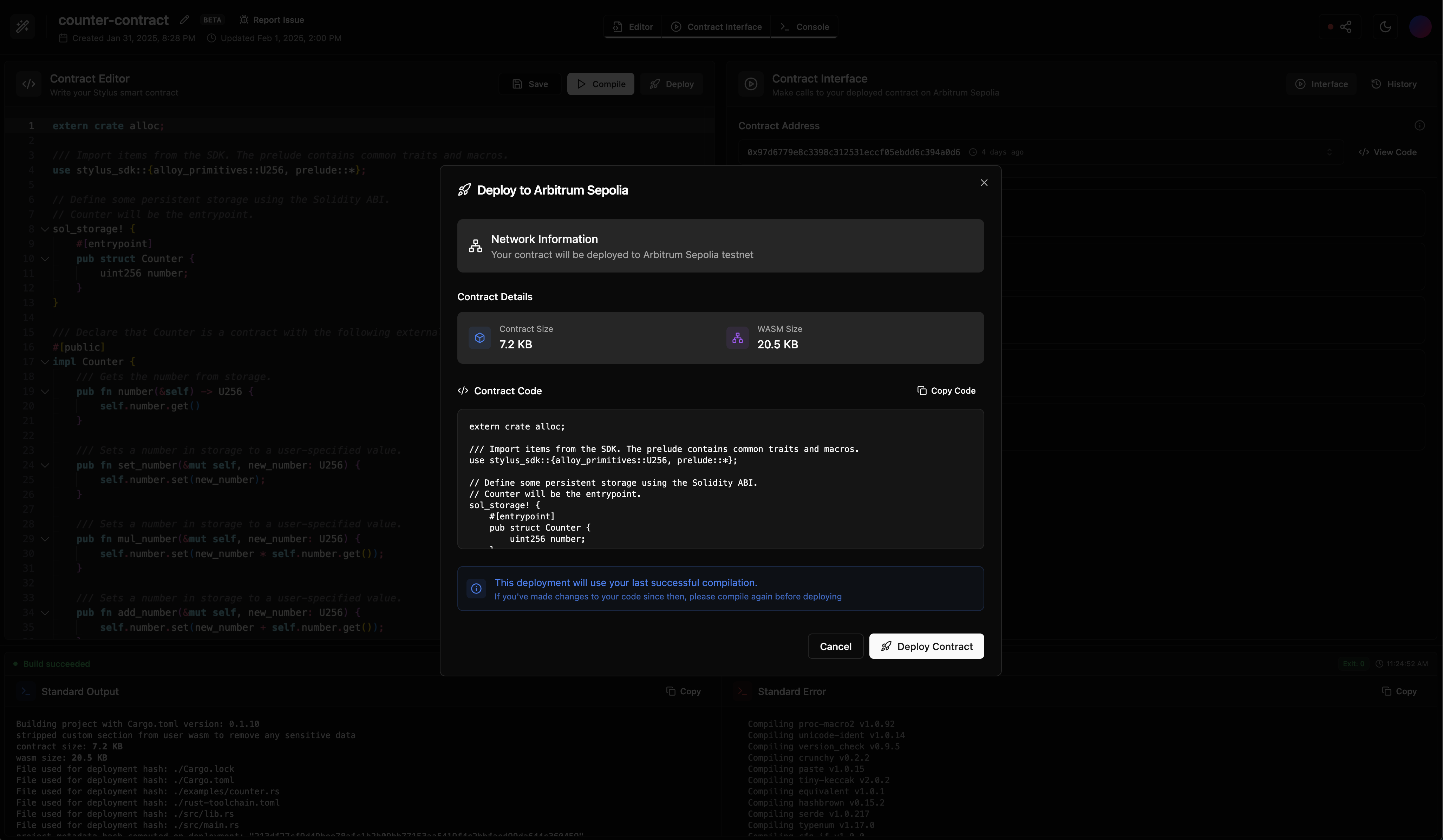Compile the contract
This screenshot has width=1443, height=840.
[601, 84]
